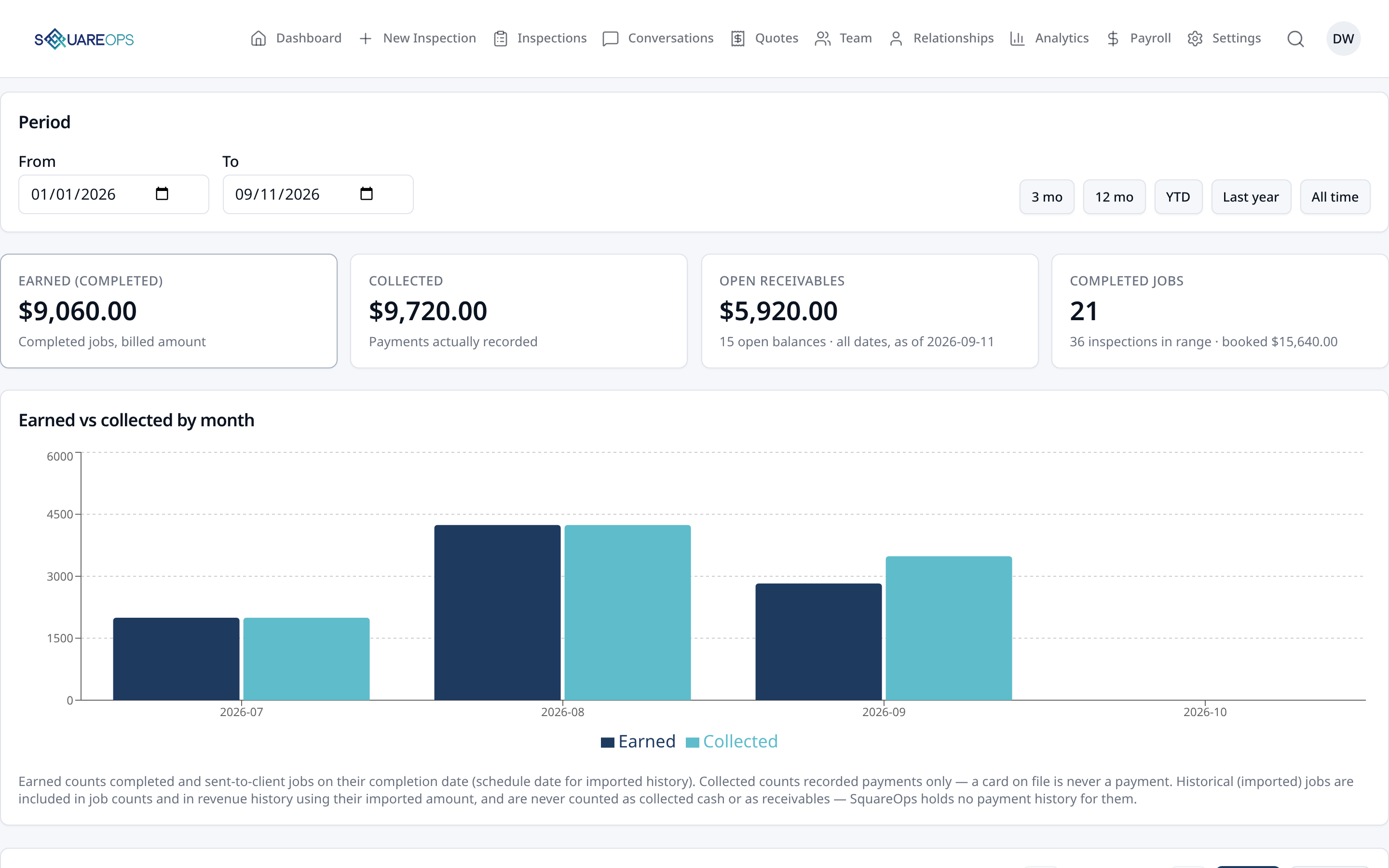The width and height of the screenshot is (1389, 868).
Task: Open the From date calendar picker icon
Action: pyautogui.click(x=162, y=193)
